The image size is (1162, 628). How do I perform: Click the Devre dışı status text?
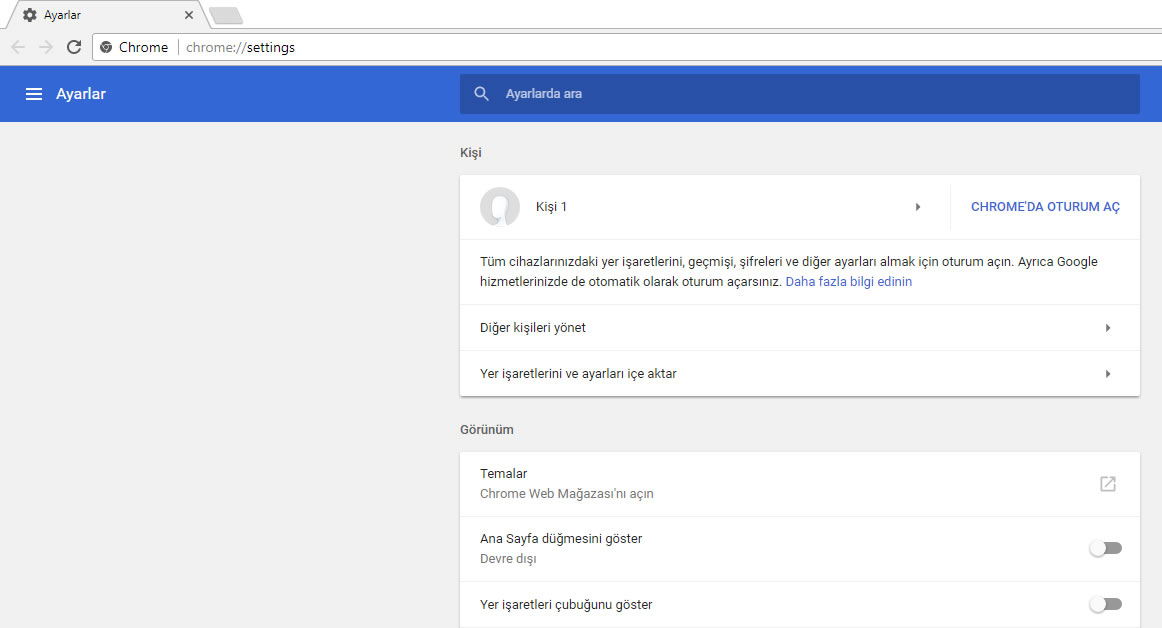click(508, 559)
